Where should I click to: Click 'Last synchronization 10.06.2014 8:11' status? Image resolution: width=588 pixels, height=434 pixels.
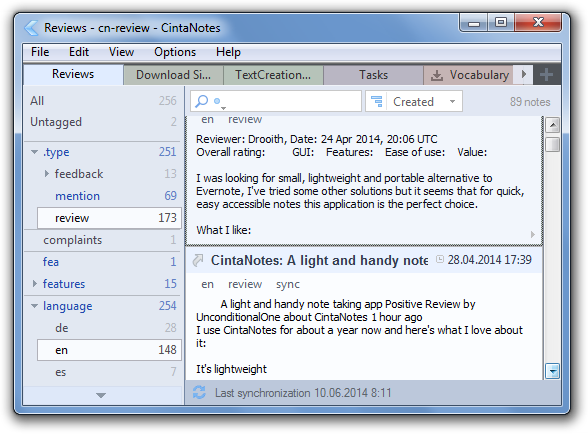click(303, 393)
